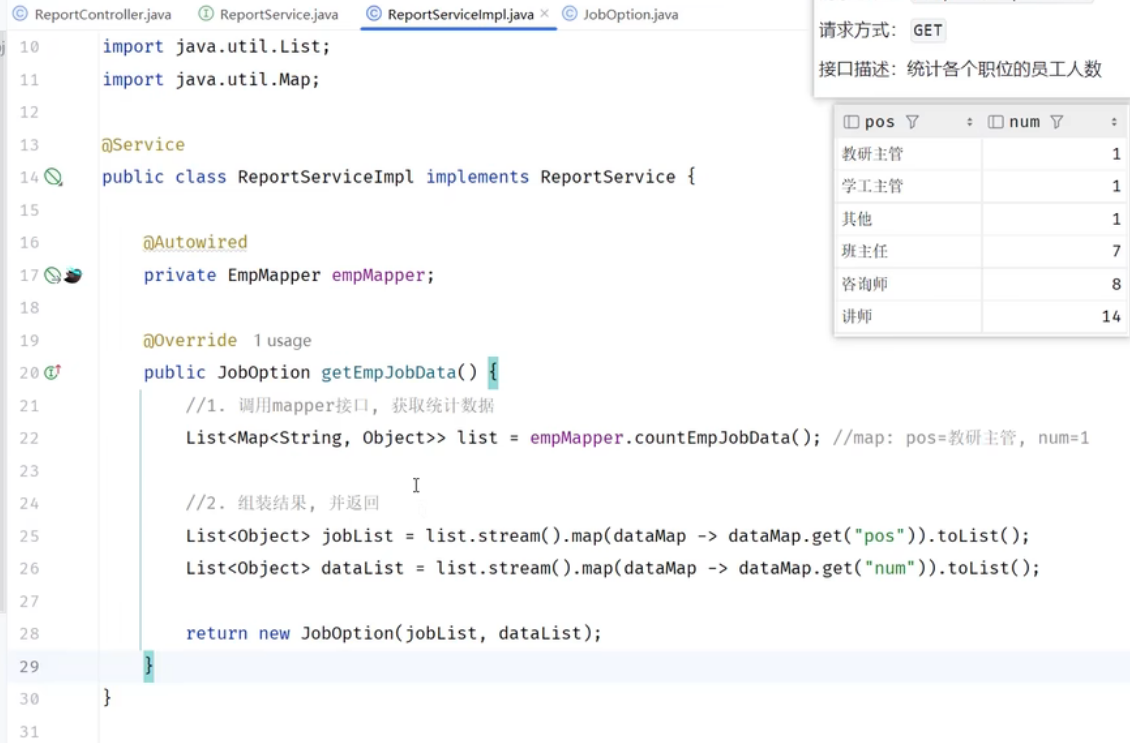Click 'import java.util.Map;' on line 11
The image size is (1130, 743).
[x=210, y=79]
